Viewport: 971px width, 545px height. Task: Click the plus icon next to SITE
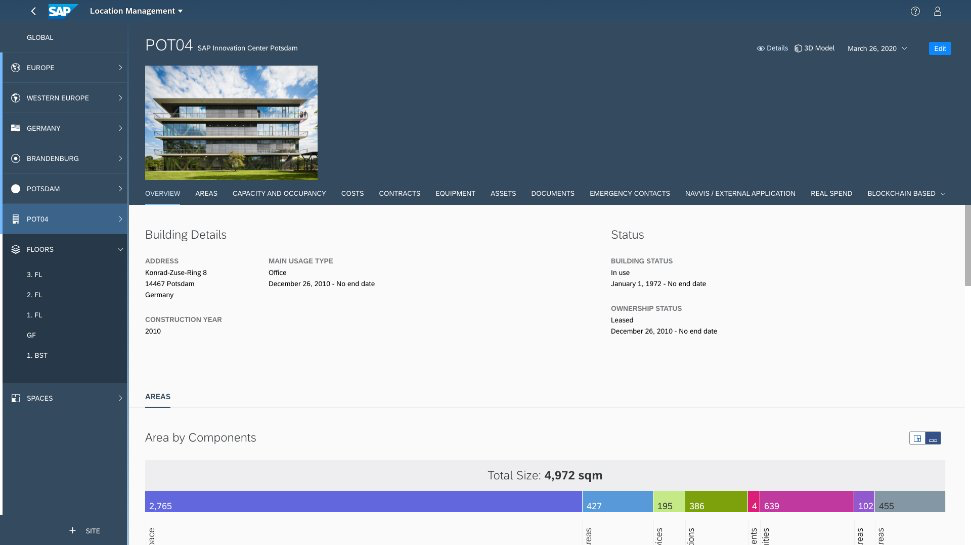pos(72,530)
